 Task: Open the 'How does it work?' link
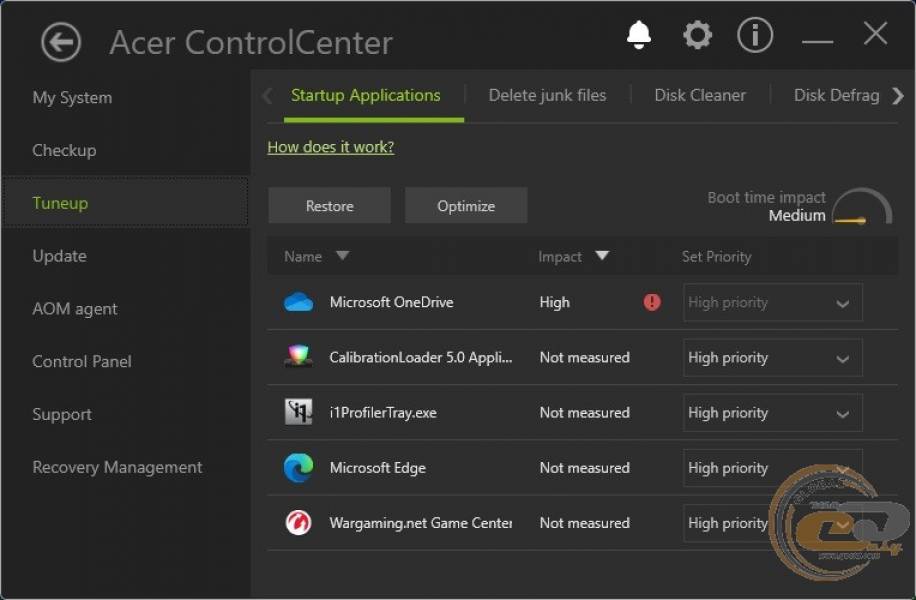331,147
